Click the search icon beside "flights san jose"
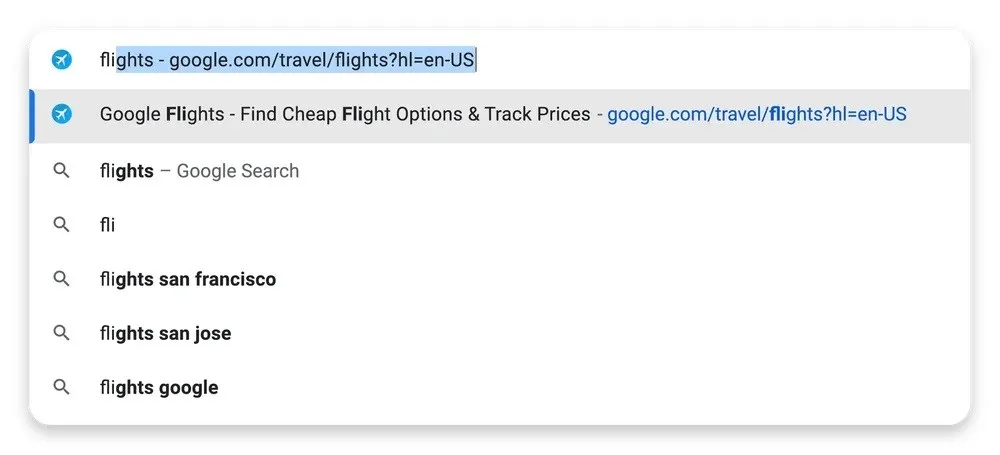Image resolution: width=1000 pixels, height=455 pixels. [62, 333]
